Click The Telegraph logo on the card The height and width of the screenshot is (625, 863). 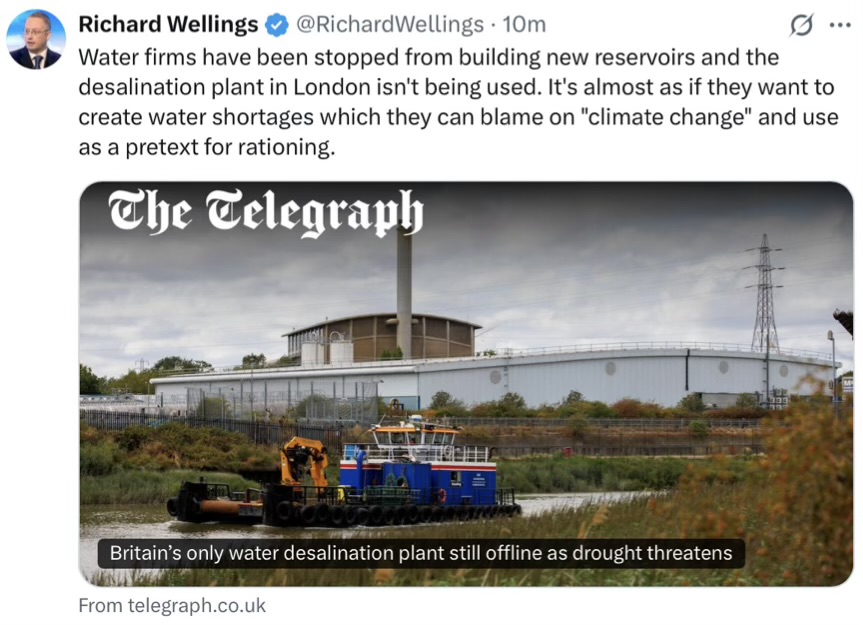click(x=266, y=213)
